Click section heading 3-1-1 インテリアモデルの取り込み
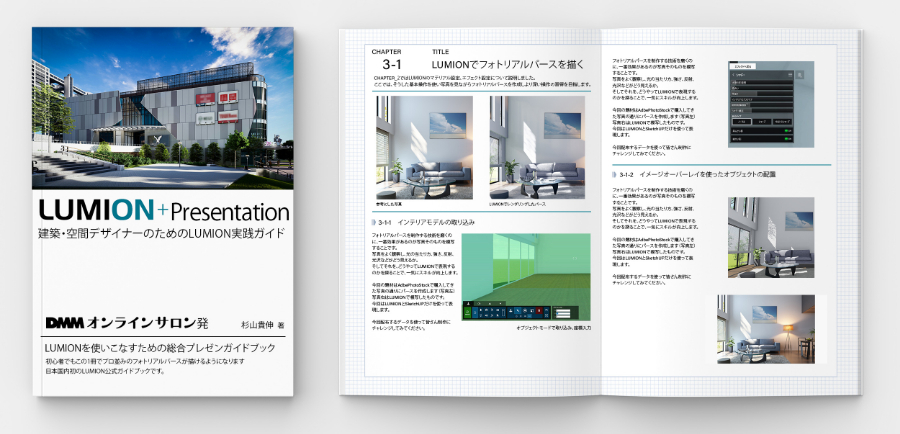Image resolution: width=900 pixels, height=434 pixels. 427,222
